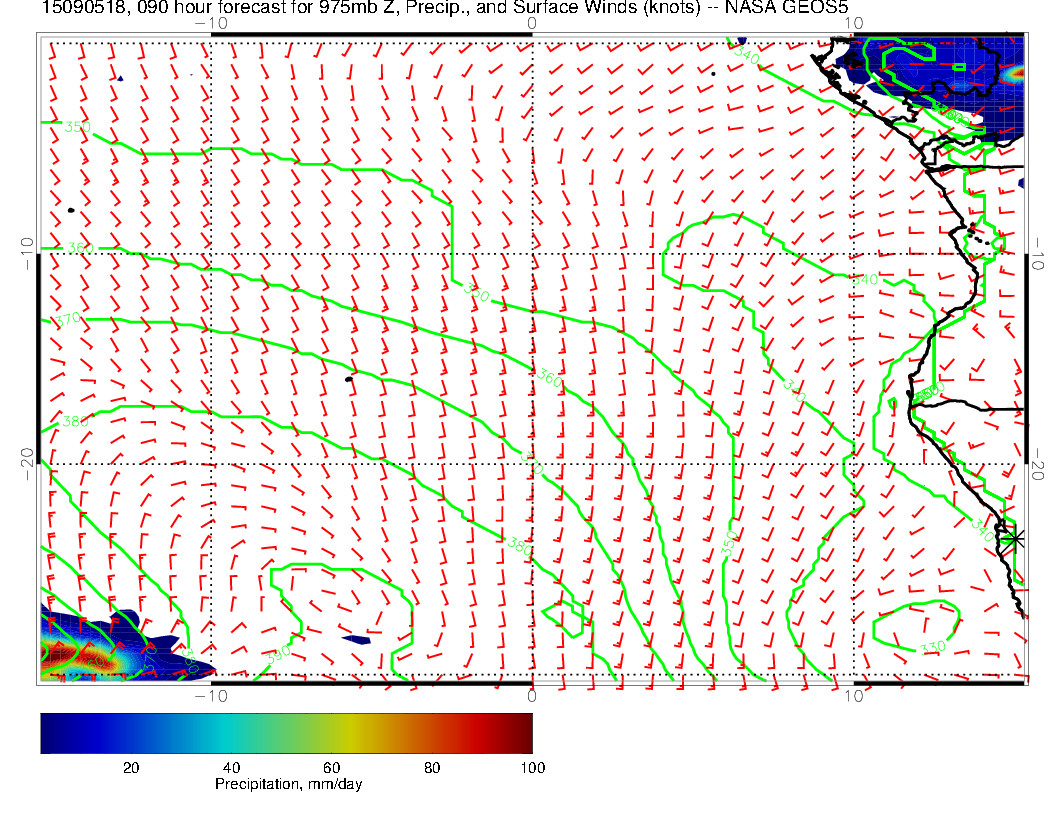Click the small island dot near the 360 contour
Image resolution: width=1056 pixels, height=816 pixels.
348,379
